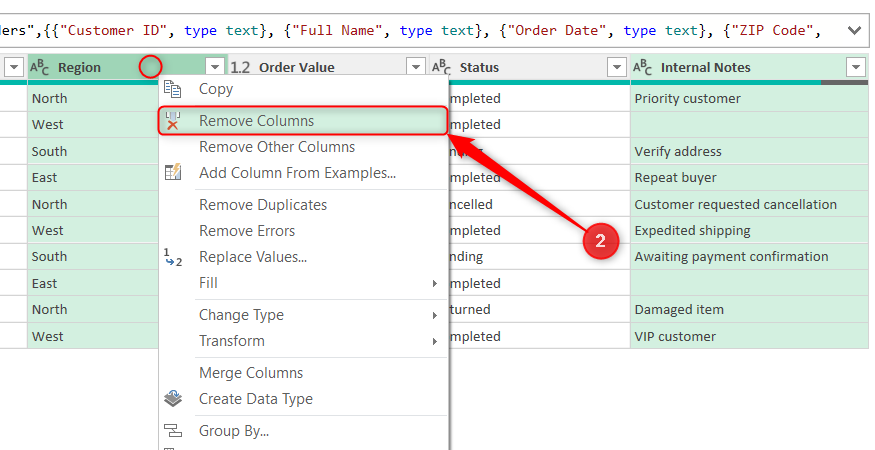
Task: Expand the formula bar chevron
Action: 854,30
